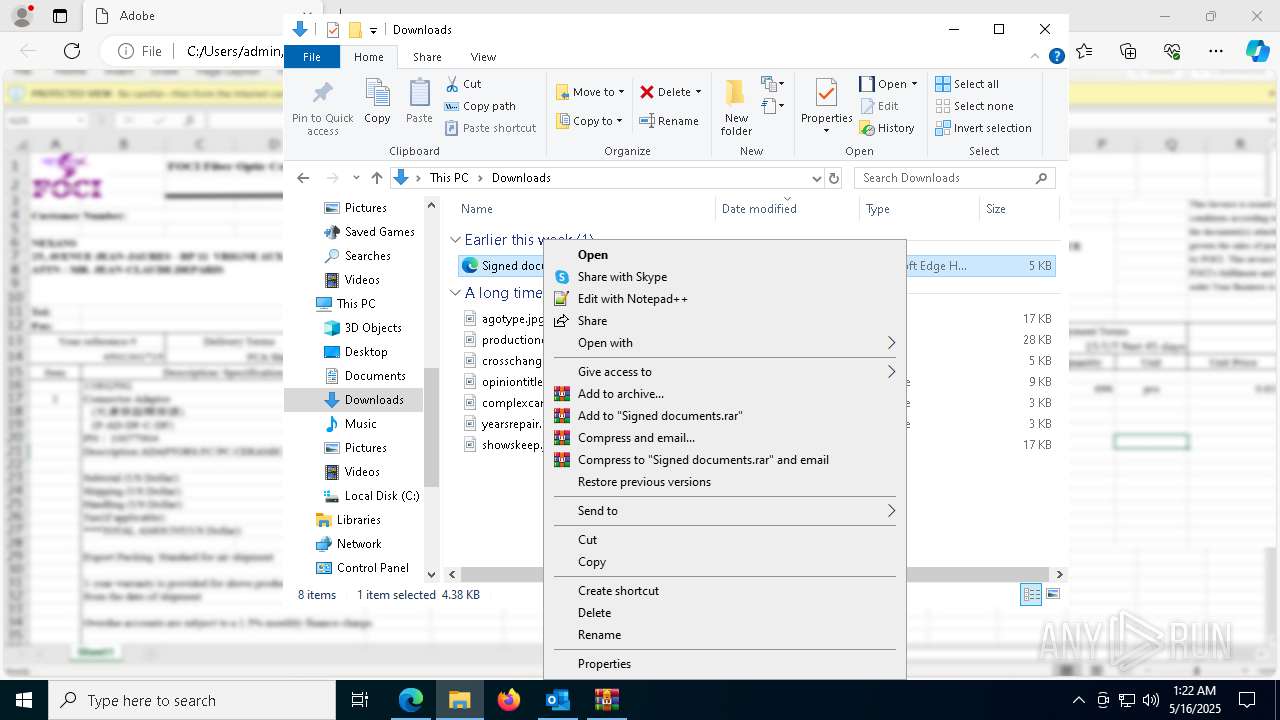Choose Properties in context menu
This screenshot has height=720, width=1280.
click(725, 664)
